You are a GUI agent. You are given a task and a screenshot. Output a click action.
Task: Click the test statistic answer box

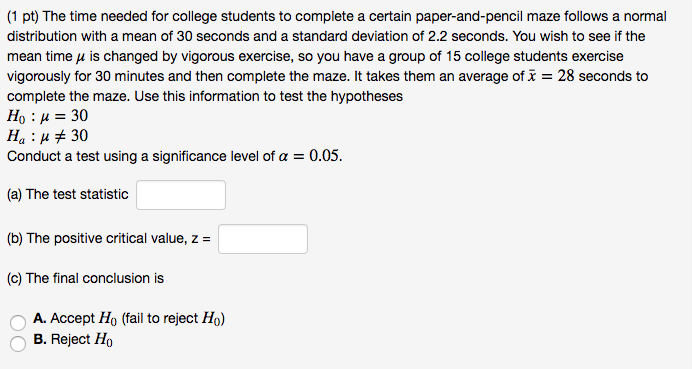pos(181,195)
